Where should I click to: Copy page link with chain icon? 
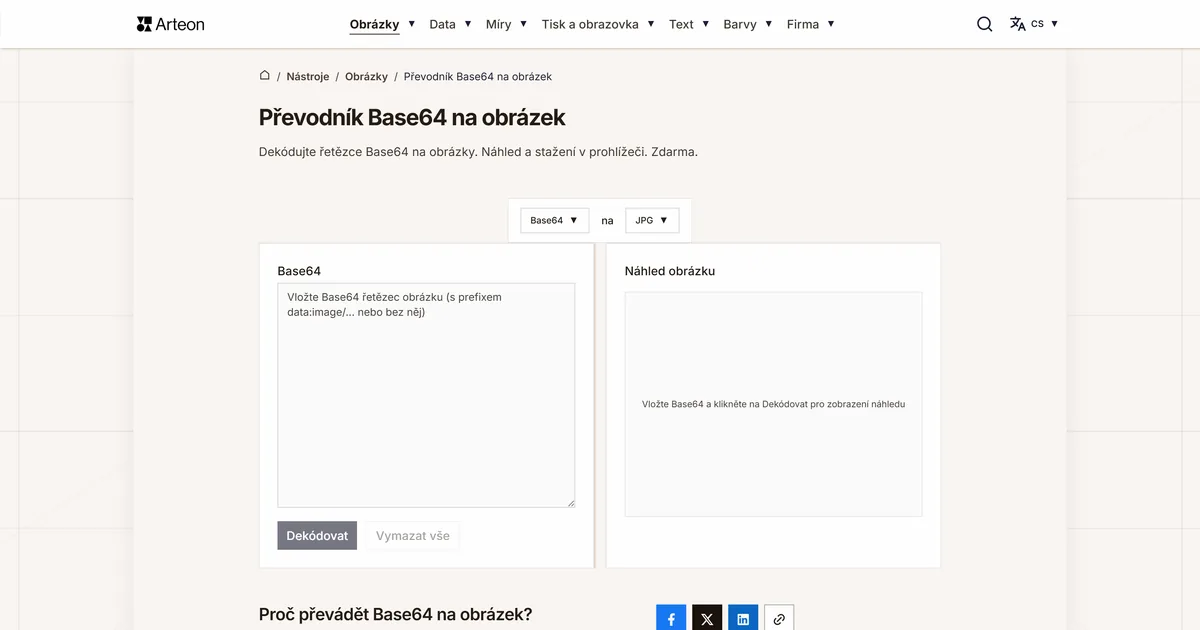(x=779, y=619)
